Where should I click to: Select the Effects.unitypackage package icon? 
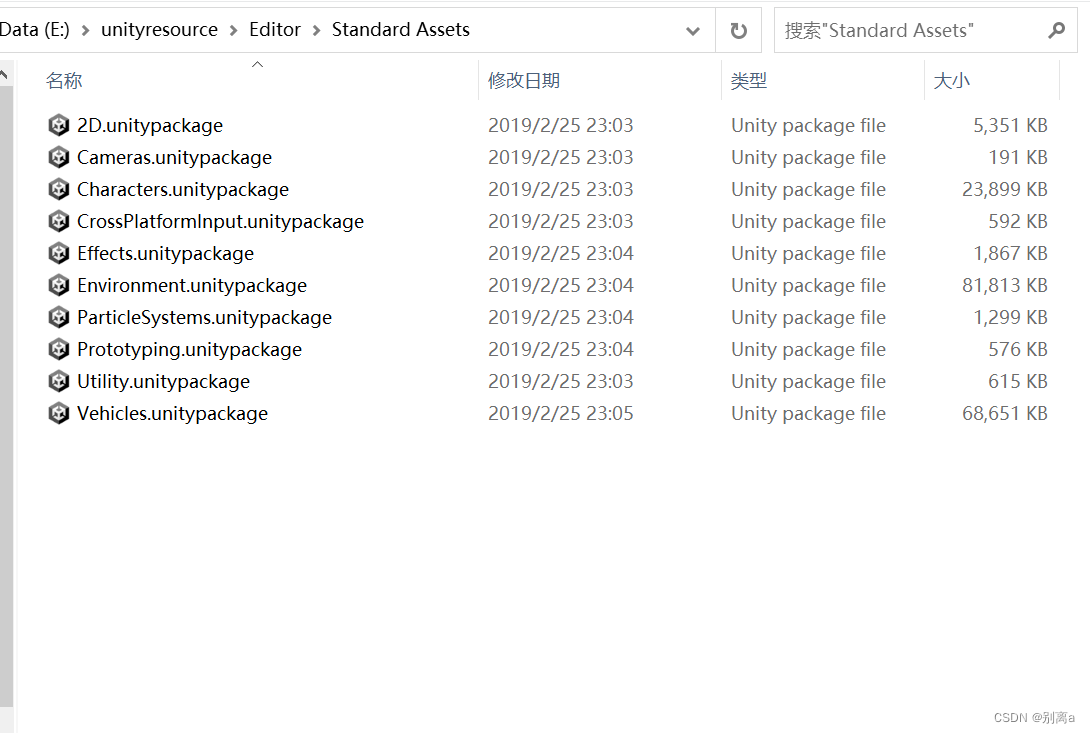[58, 253]
